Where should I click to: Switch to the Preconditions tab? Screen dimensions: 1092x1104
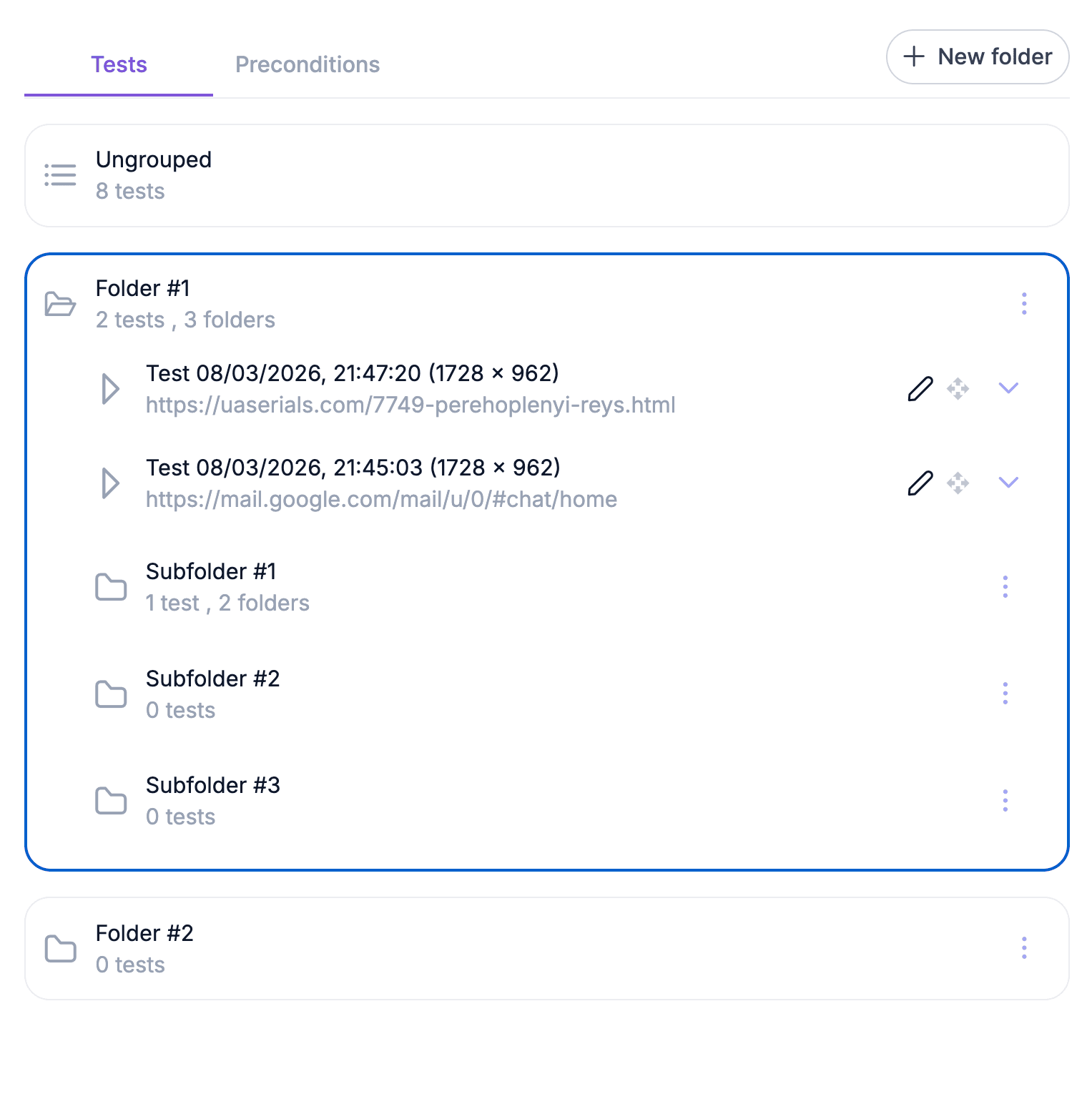(308, 64)
